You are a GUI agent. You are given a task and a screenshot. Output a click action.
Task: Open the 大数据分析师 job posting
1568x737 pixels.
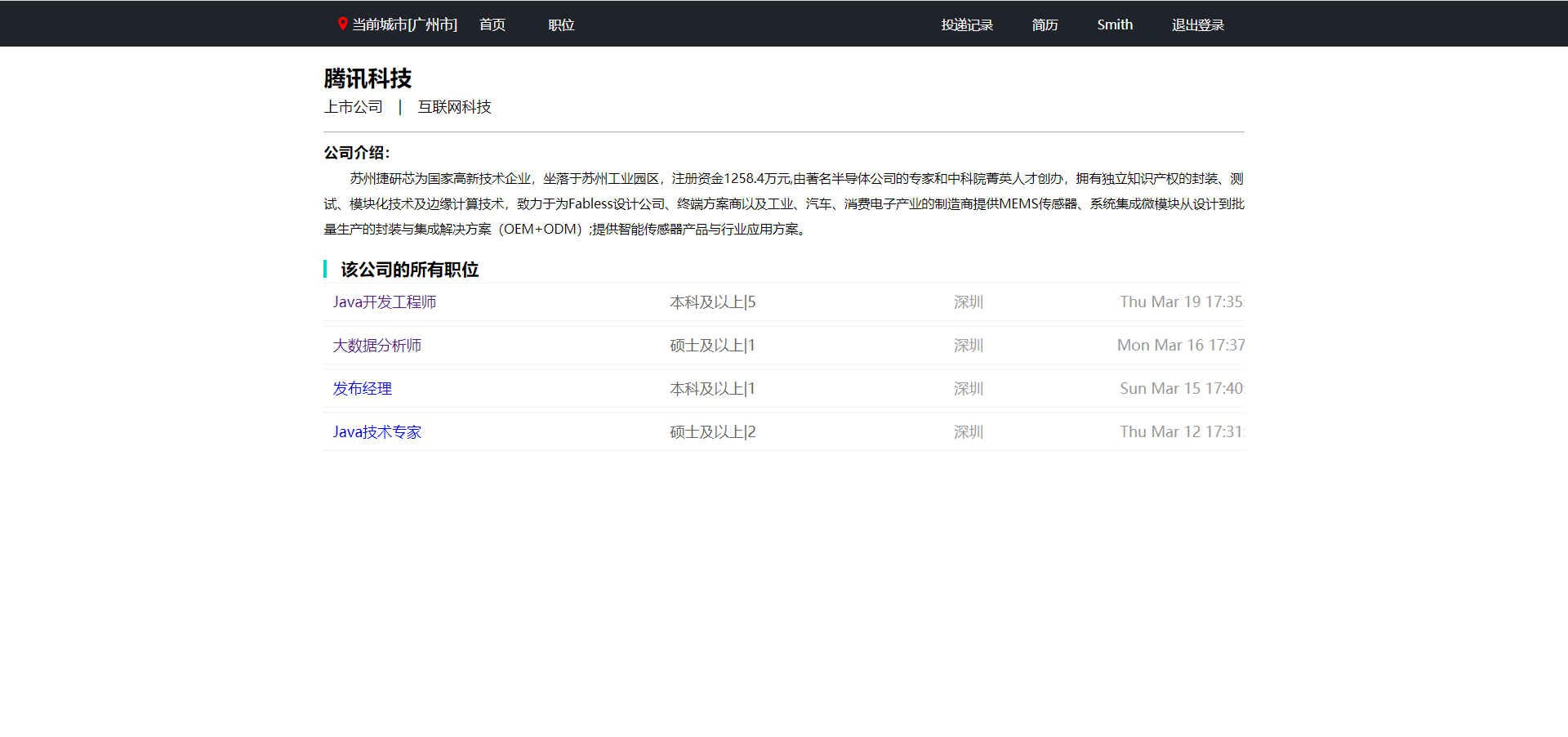pyautogui.click(x=377, y=346)
